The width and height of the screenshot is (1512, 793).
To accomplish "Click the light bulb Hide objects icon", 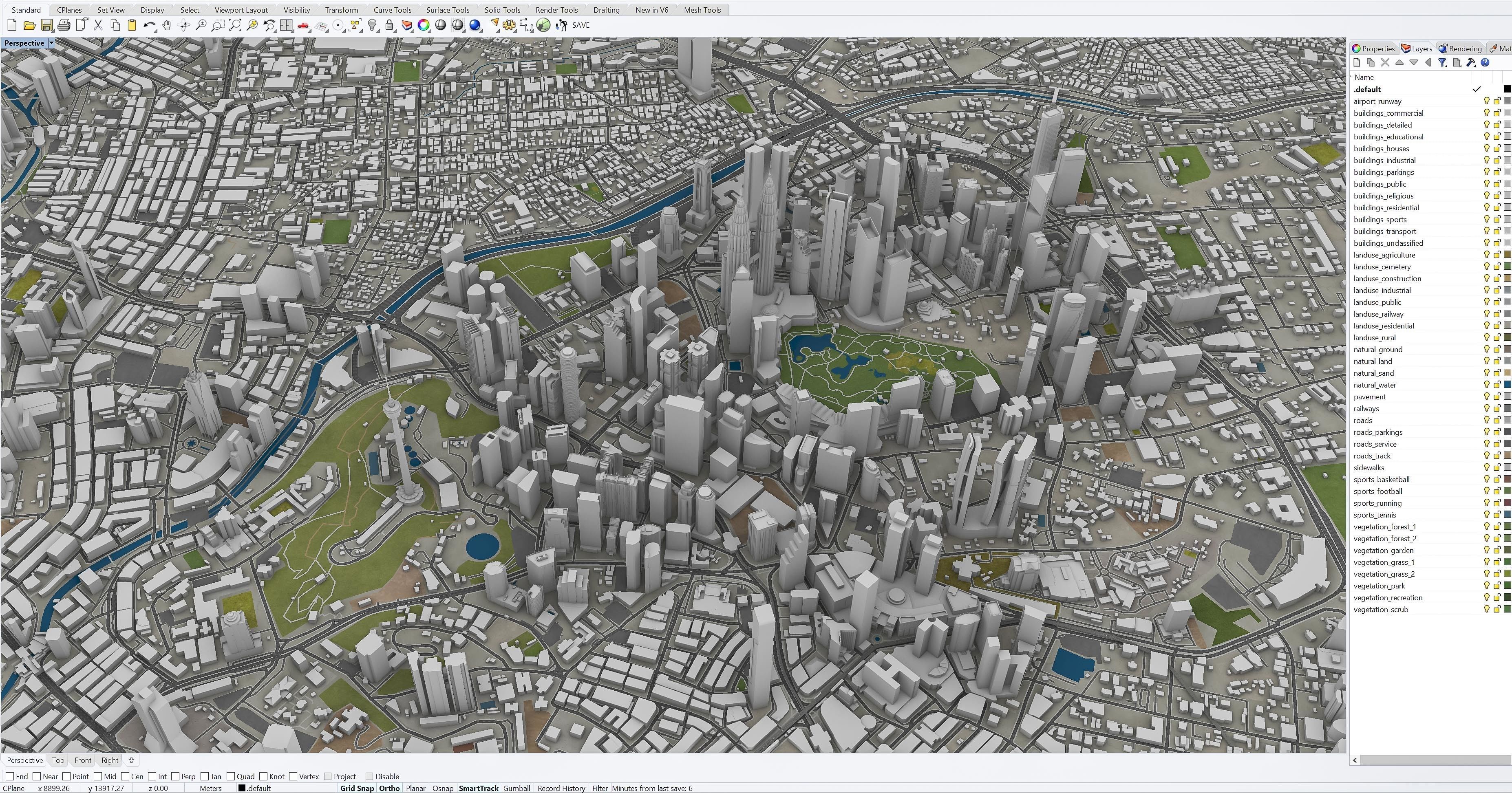I will (372, 24).
